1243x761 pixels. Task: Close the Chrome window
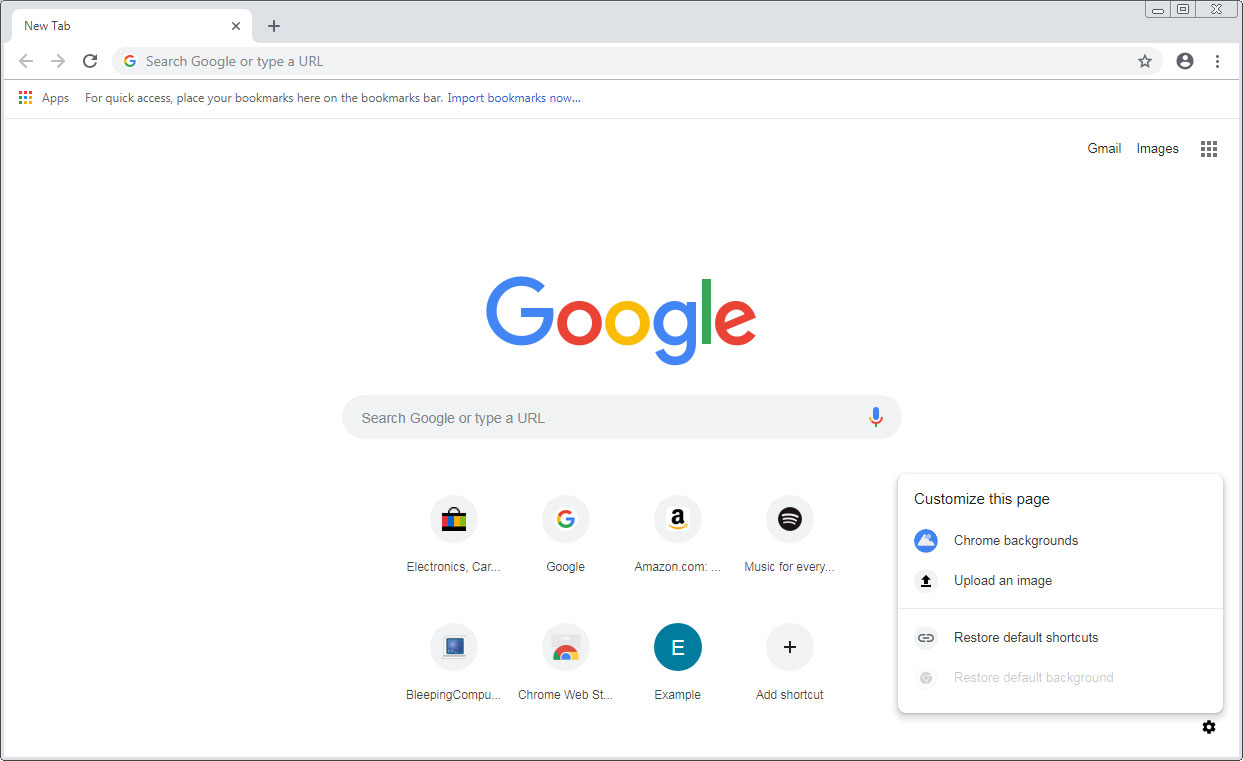(x=1216, y=9)
